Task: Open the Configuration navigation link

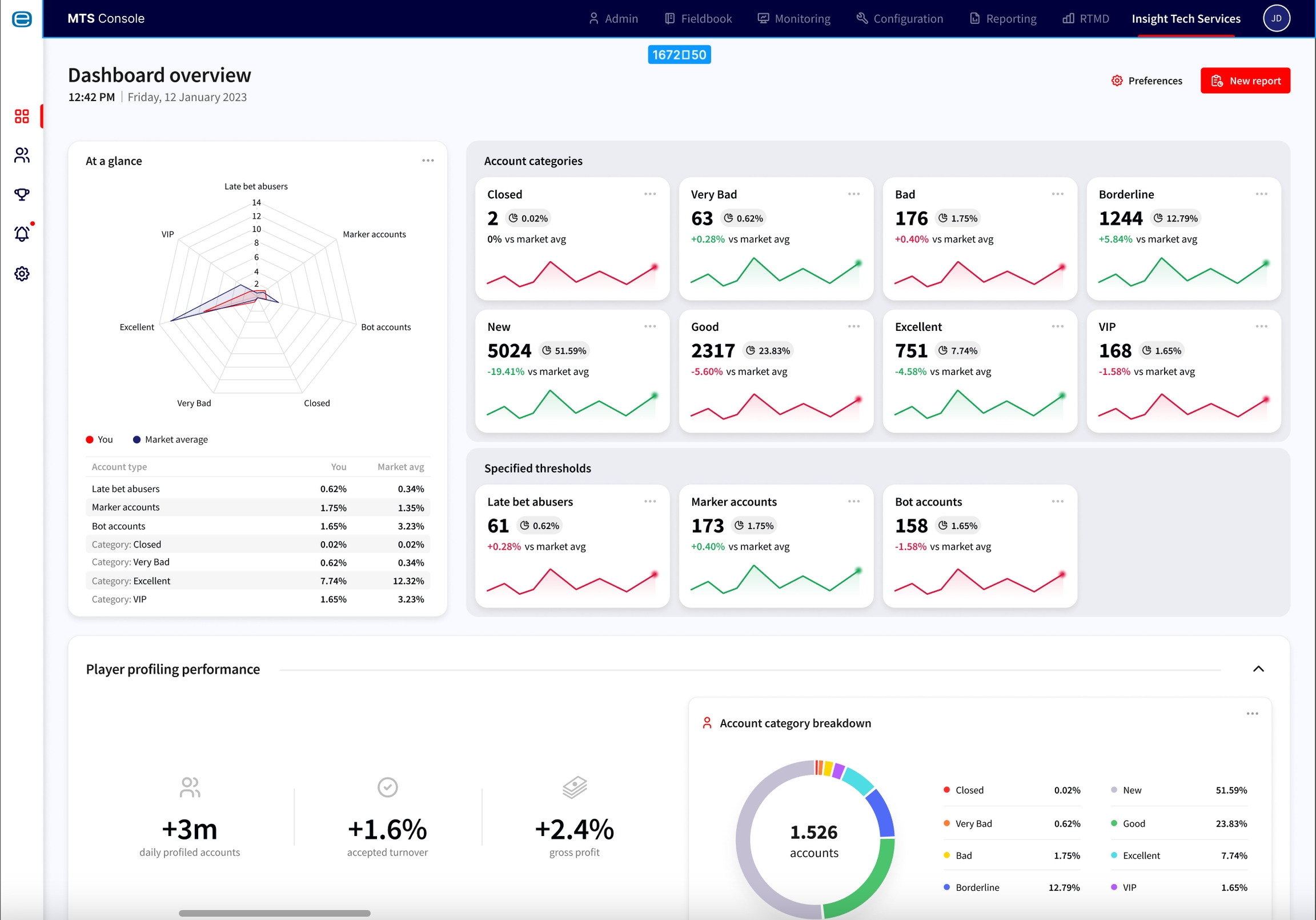Action: (x=900, y=18)
